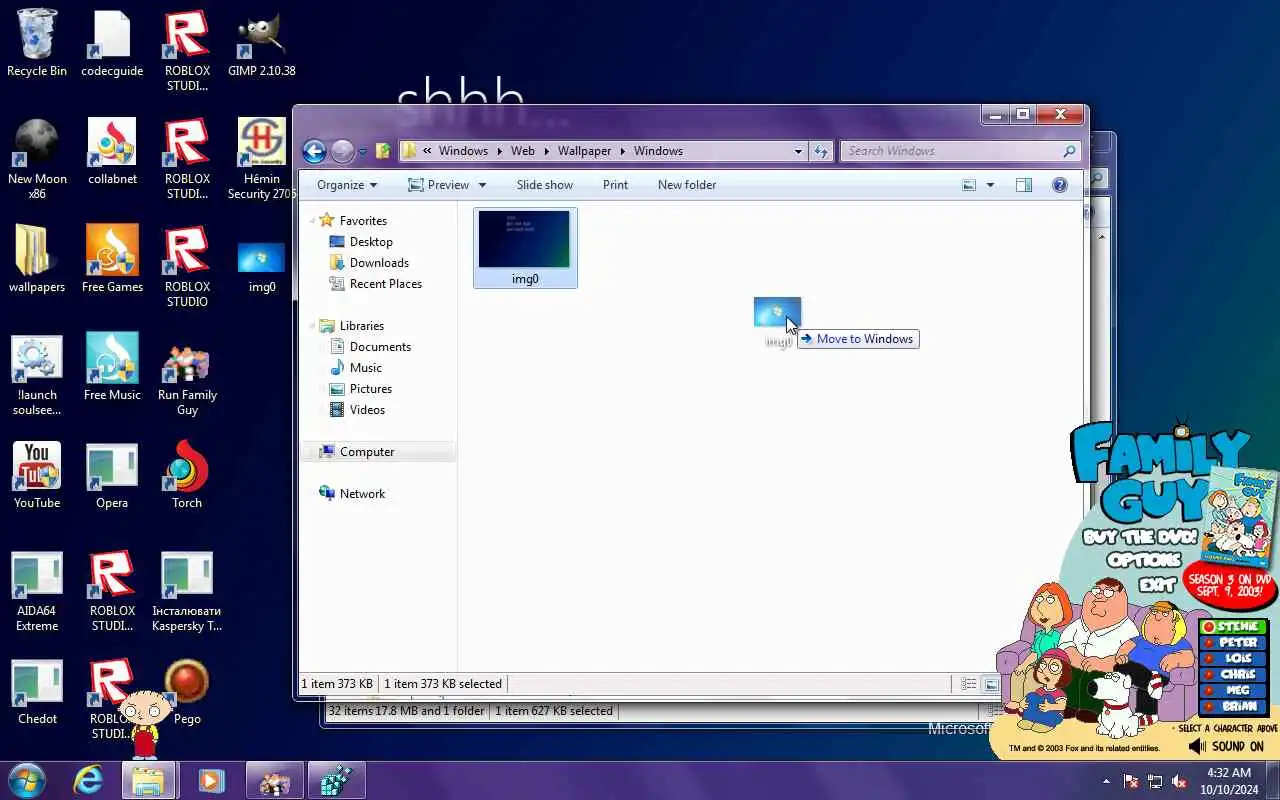
Task: Click the Wallpaper breadcrumb segment
Action: 584,151
